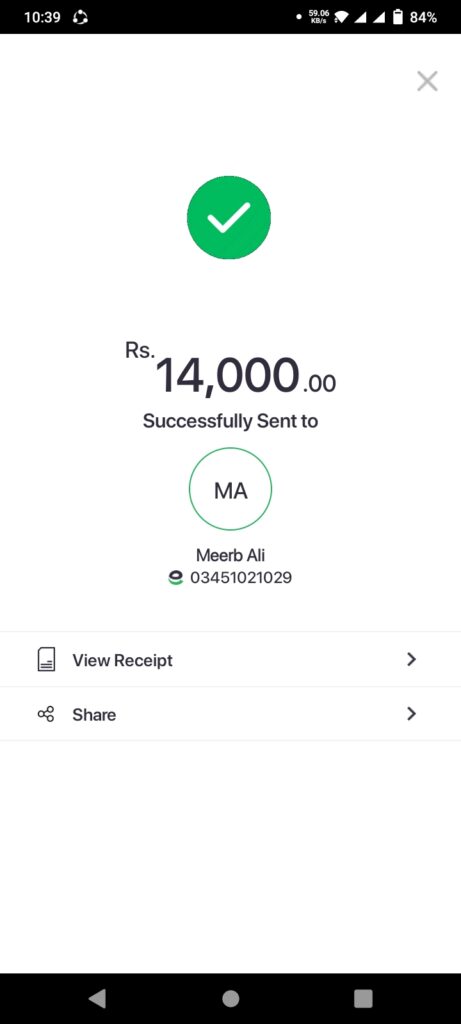The width and height of the screenshot is (461, 1024).
Task: Tap the recipient name Meerb Ali
Action: pos(230,555)
